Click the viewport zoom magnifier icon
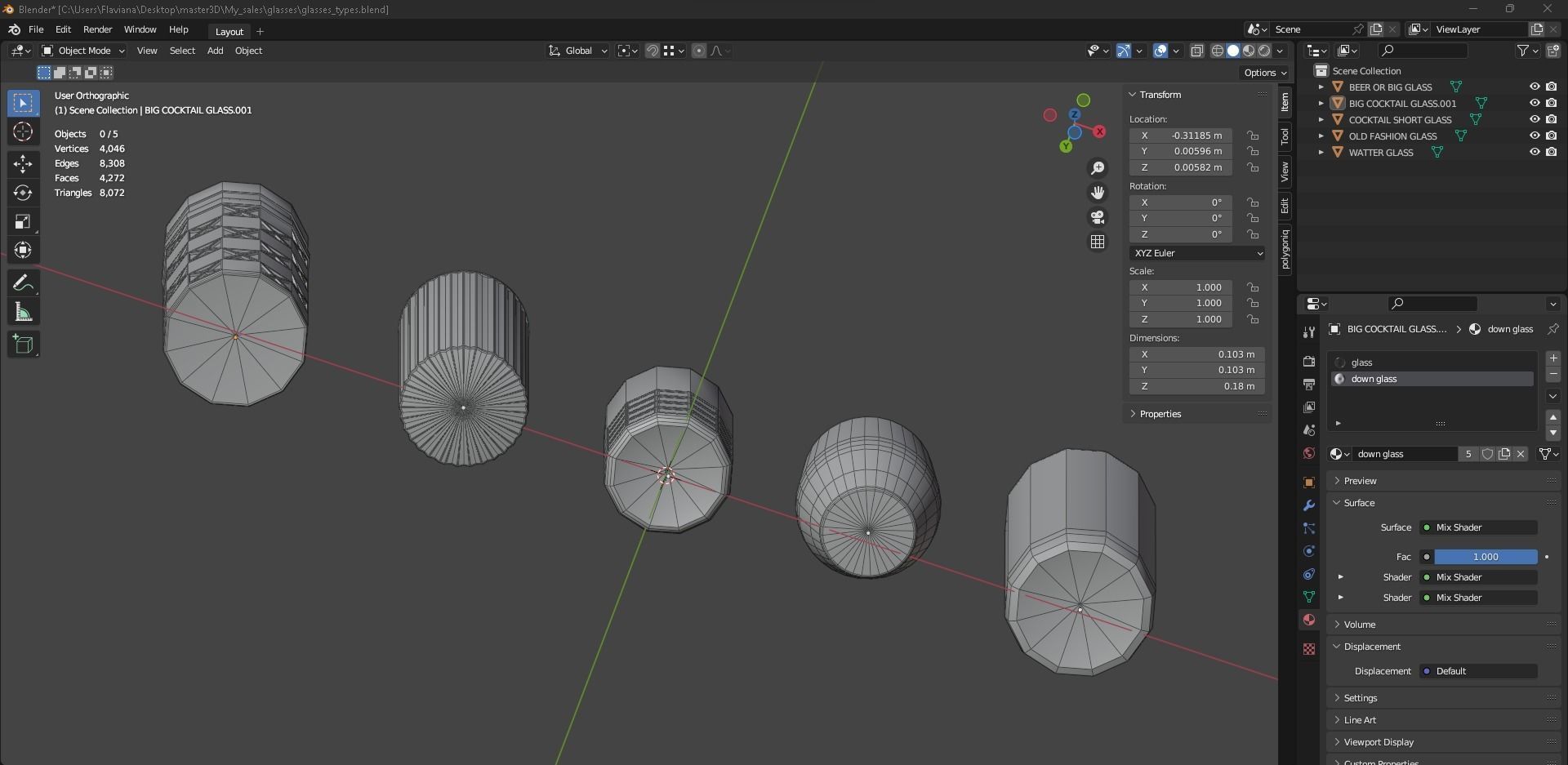This screenshot has width=1568, height=765. pyautogui.click(x=1098, y=168)
